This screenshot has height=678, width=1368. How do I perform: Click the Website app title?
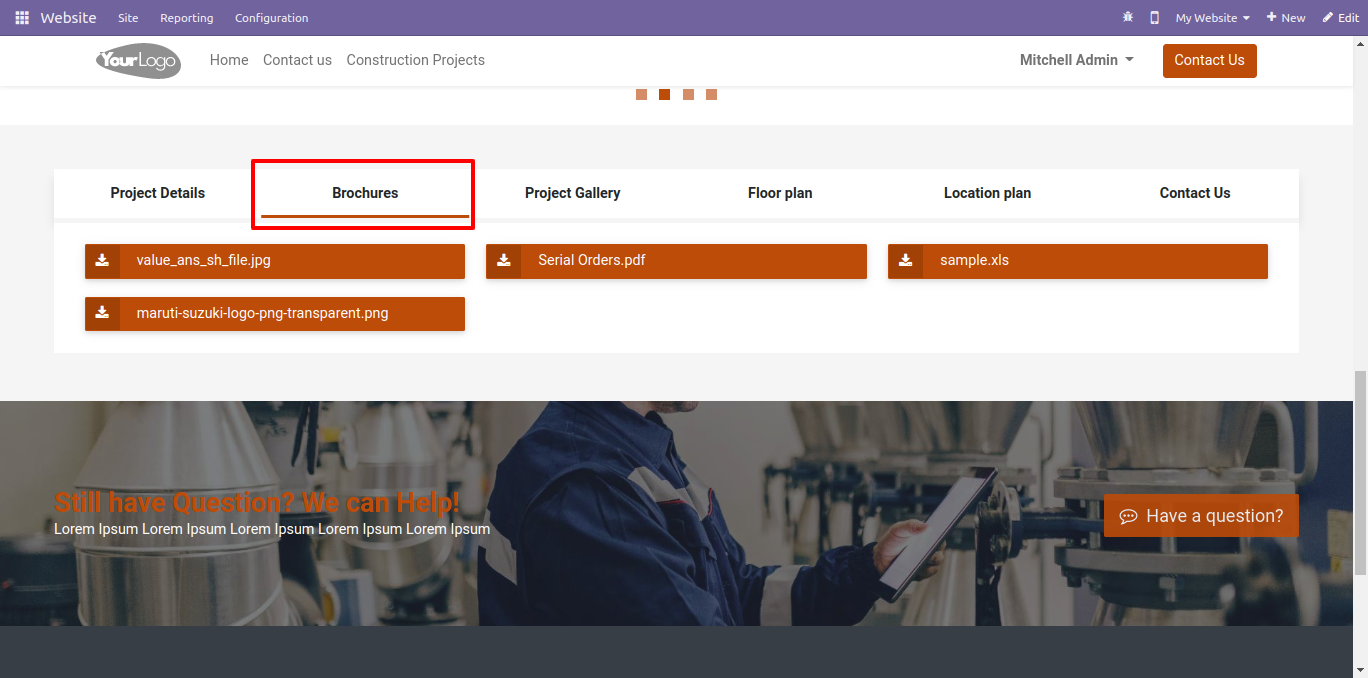click(x=68, y=18)
